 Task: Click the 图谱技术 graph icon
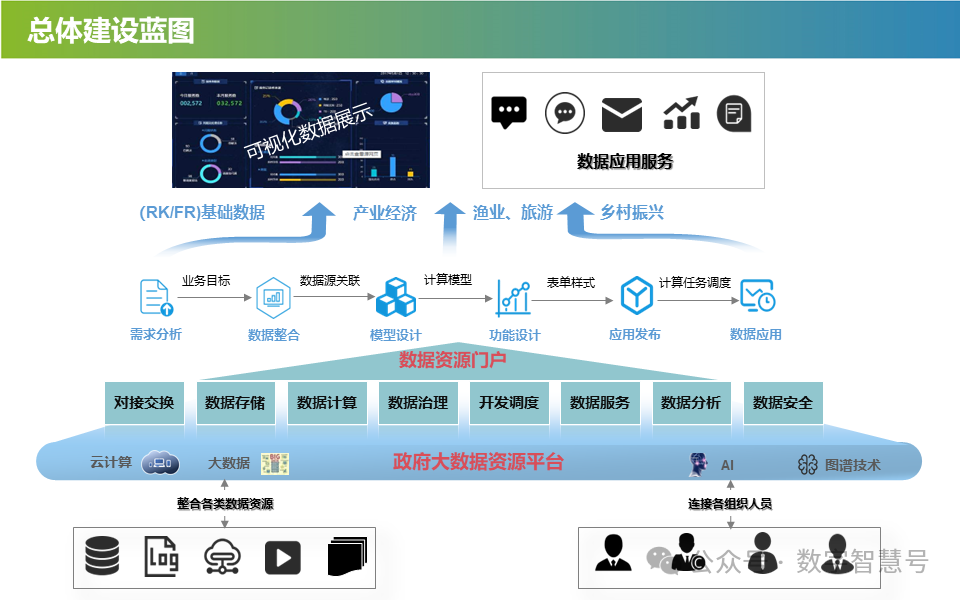click(808, 462)
